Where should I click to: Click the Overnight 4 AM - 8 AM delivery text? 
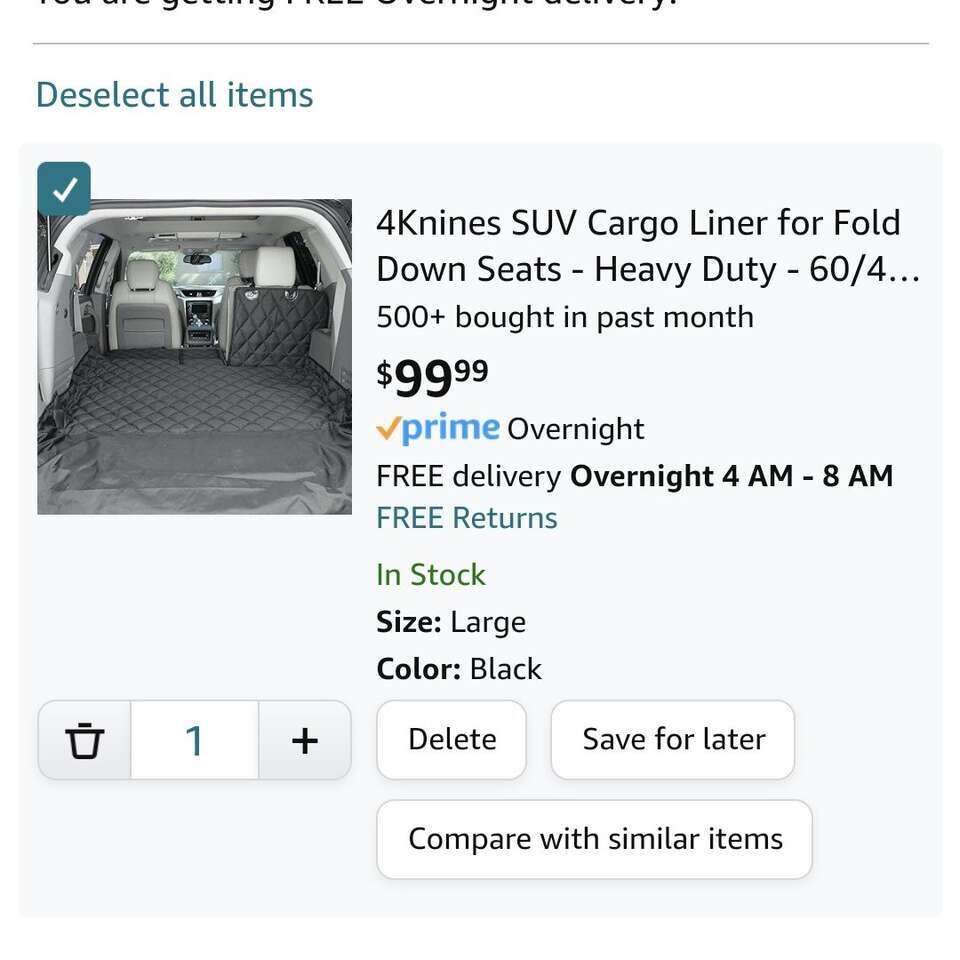click(x=731, y=476)
